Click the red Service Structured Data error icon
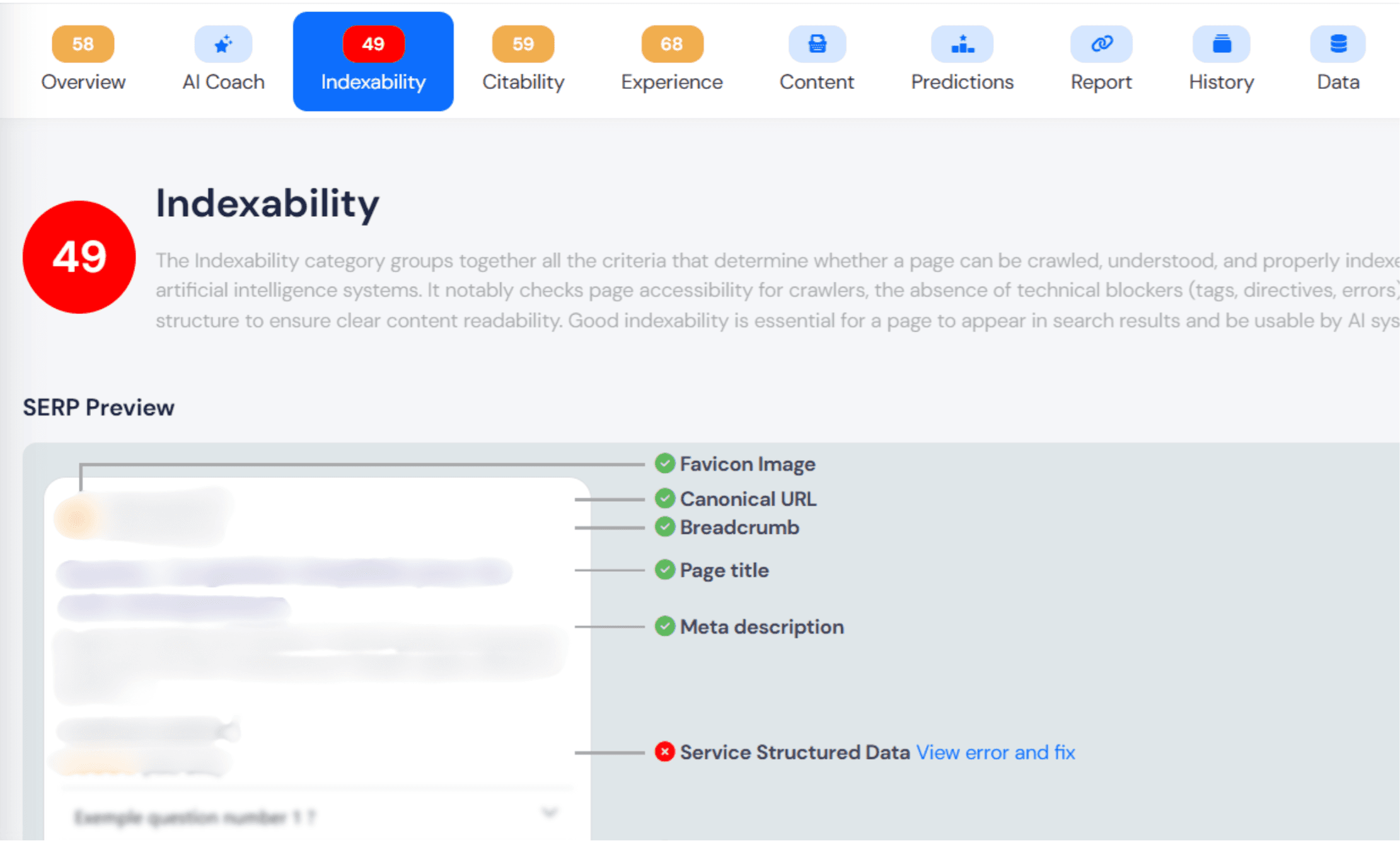 pyautogui.click(x=664, y=751)
